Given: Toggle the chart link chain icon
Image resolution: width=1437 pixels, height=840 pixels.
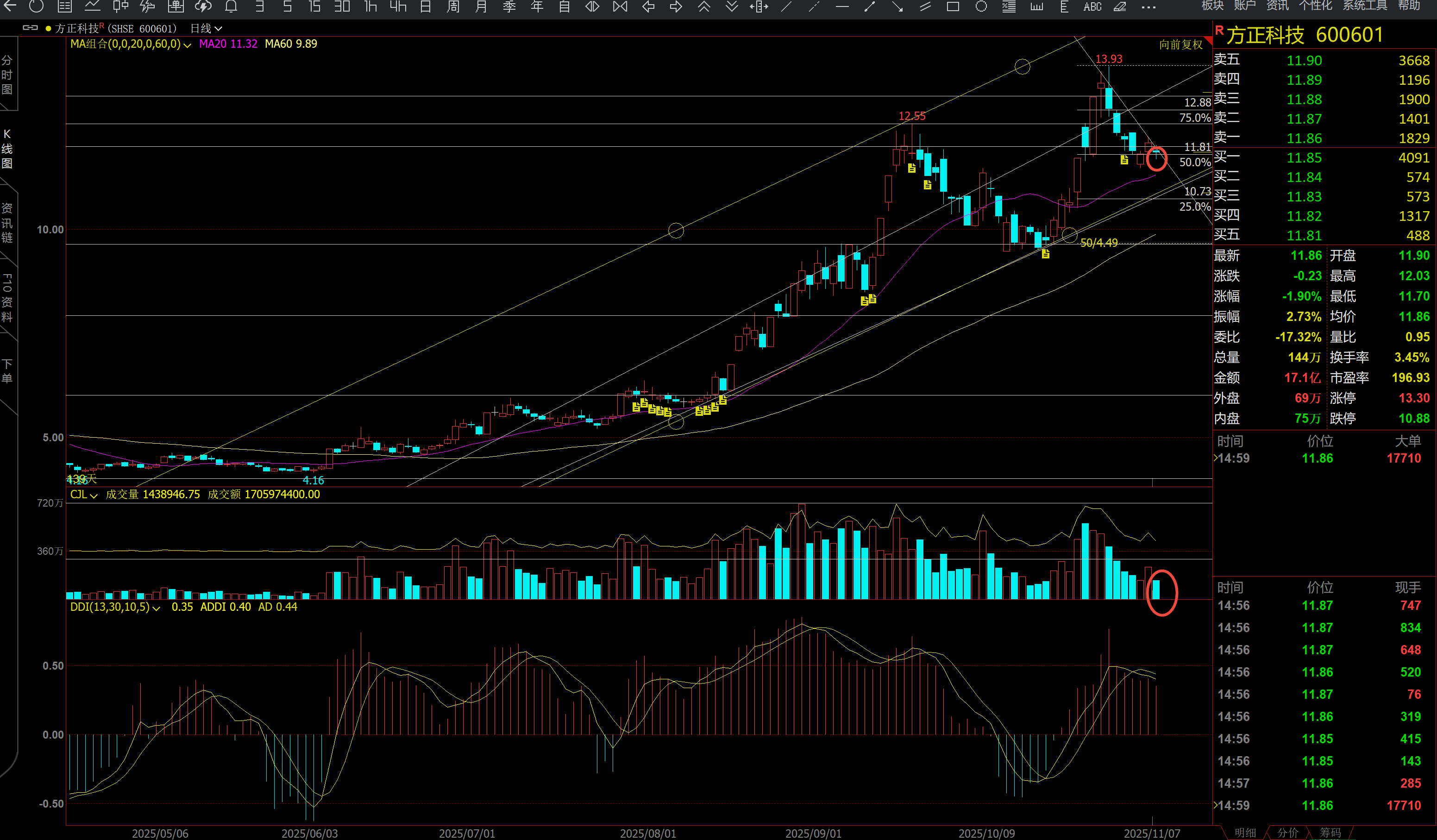Looking at the screenshot, I should pos(30,28).
